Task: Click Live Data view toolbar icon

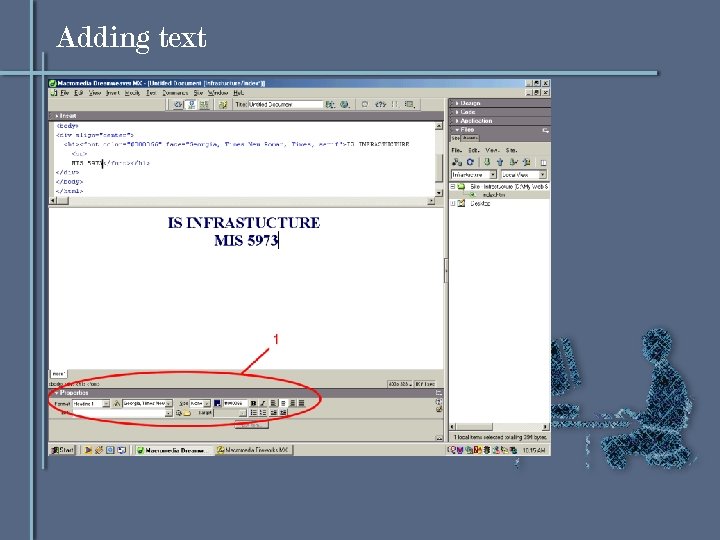Action: pyautogui.click(x=223, y=105)
